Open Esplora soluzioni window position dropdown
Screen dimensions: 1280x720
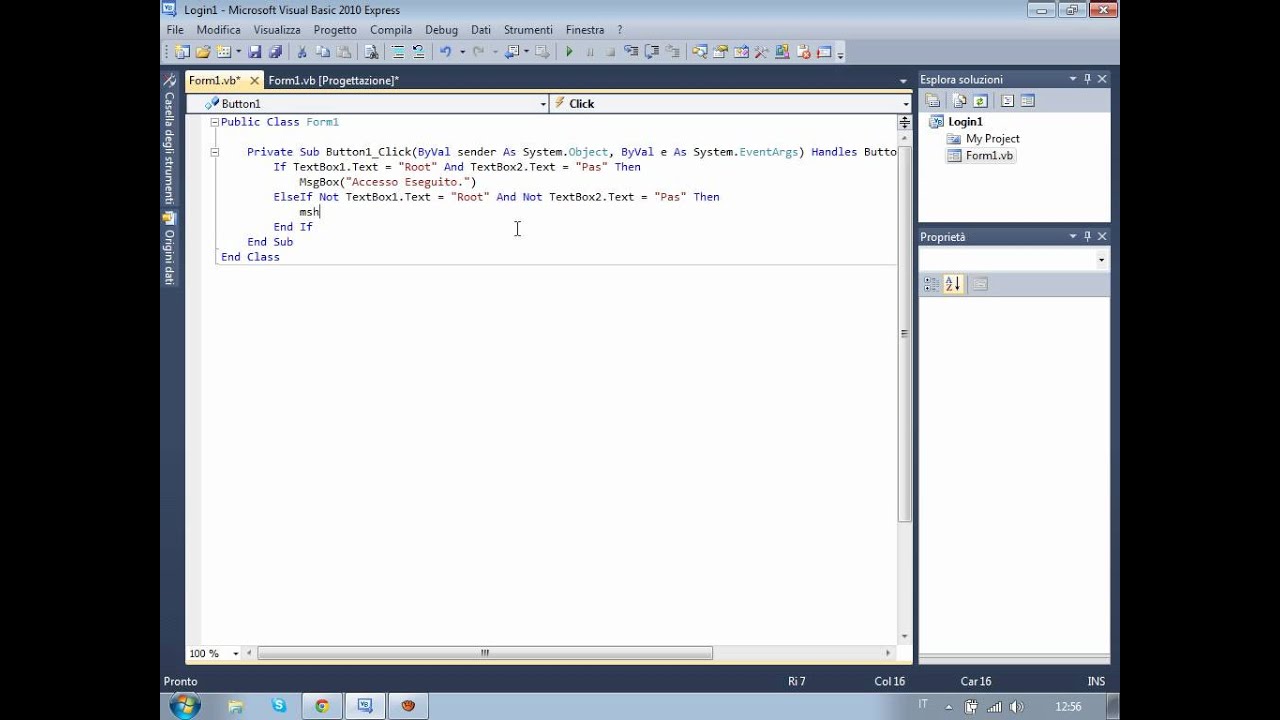(x=1072, y=79)
